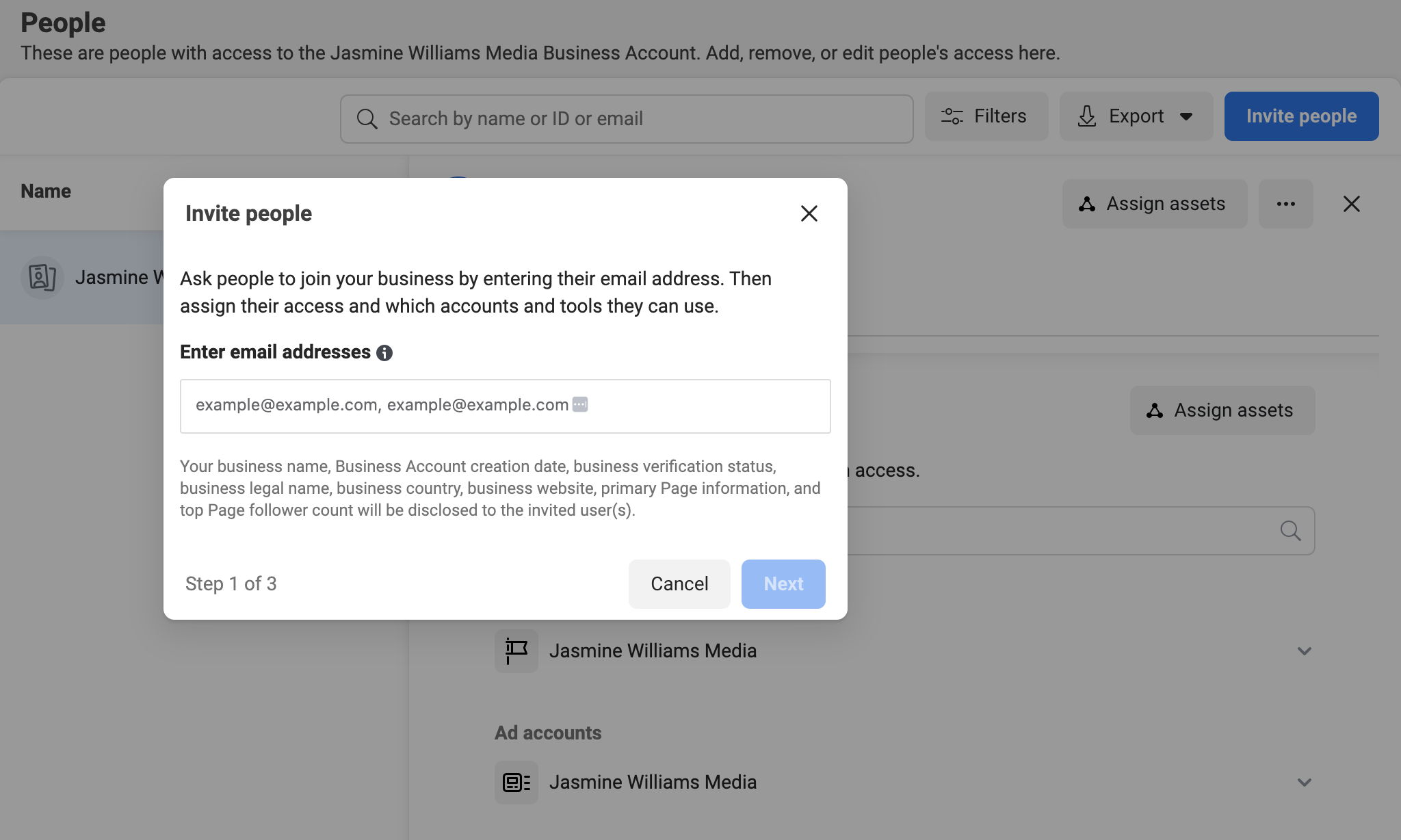1401x840 pixels.
Task: Click the search magnifier icon in panel
Action: pos(1291,530)
